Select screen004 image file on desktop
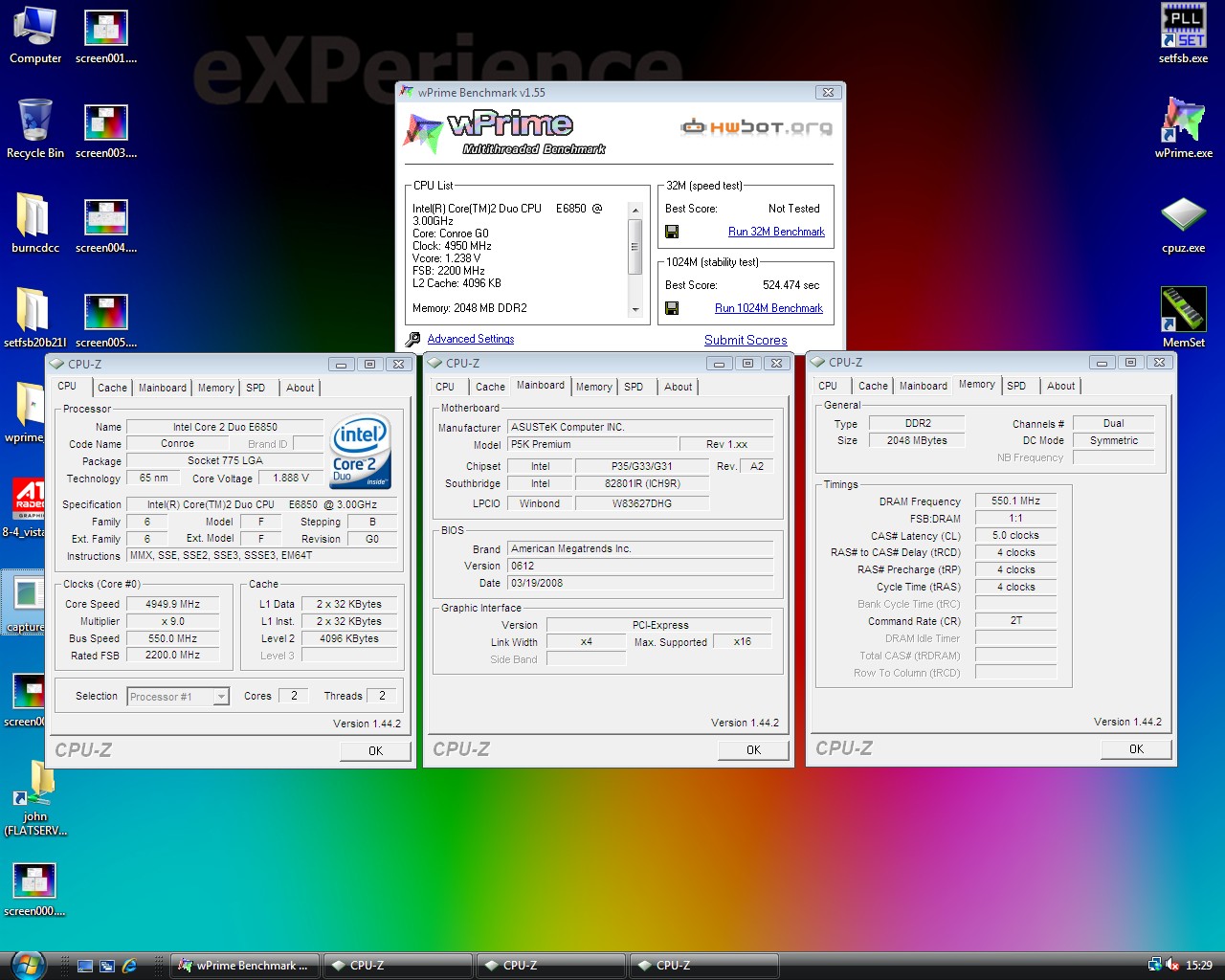The height and width of the screenshot is (980, 1225). (106, 223)
